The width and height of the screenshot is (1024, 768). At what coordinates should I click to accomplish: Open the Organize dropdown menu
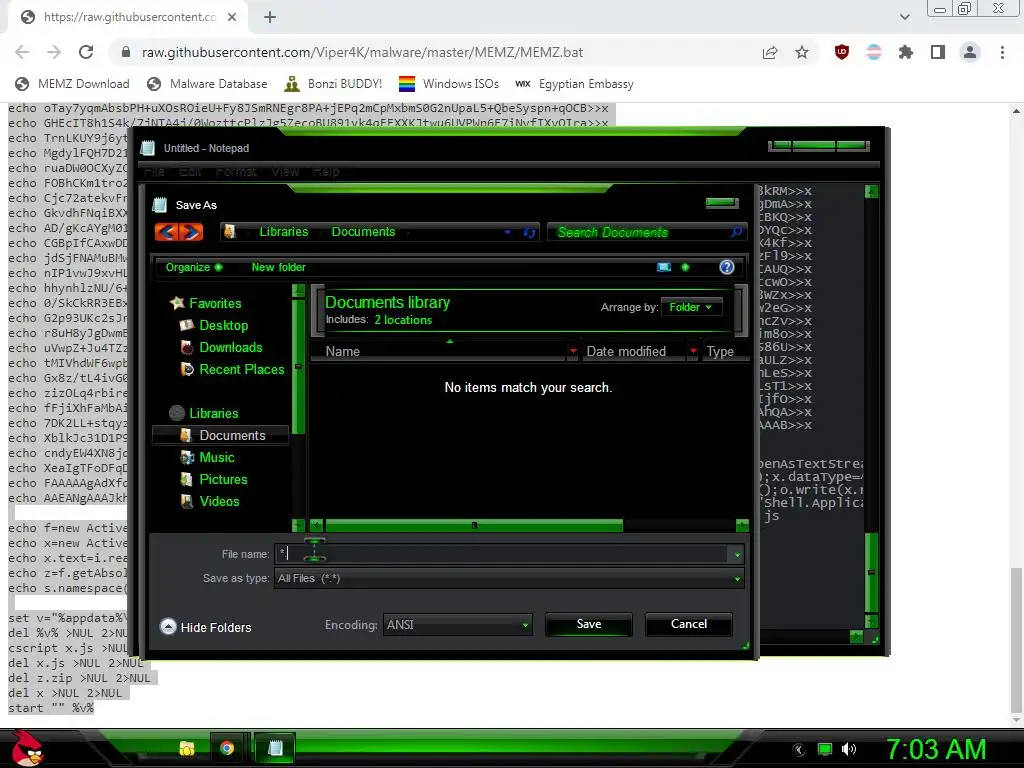point(194,267)
